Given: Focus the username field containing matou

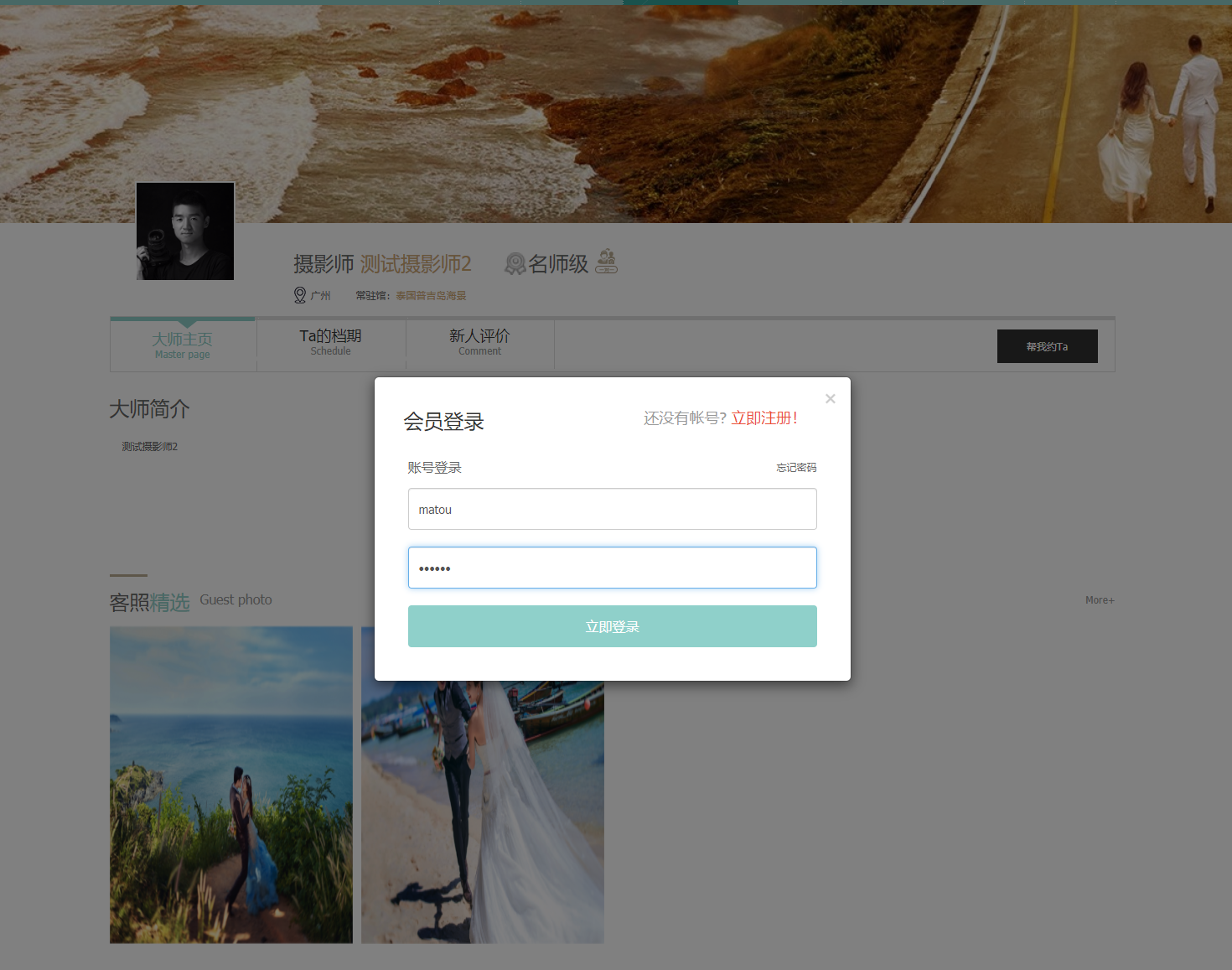Looking at the screenshot, I should 613,509.
